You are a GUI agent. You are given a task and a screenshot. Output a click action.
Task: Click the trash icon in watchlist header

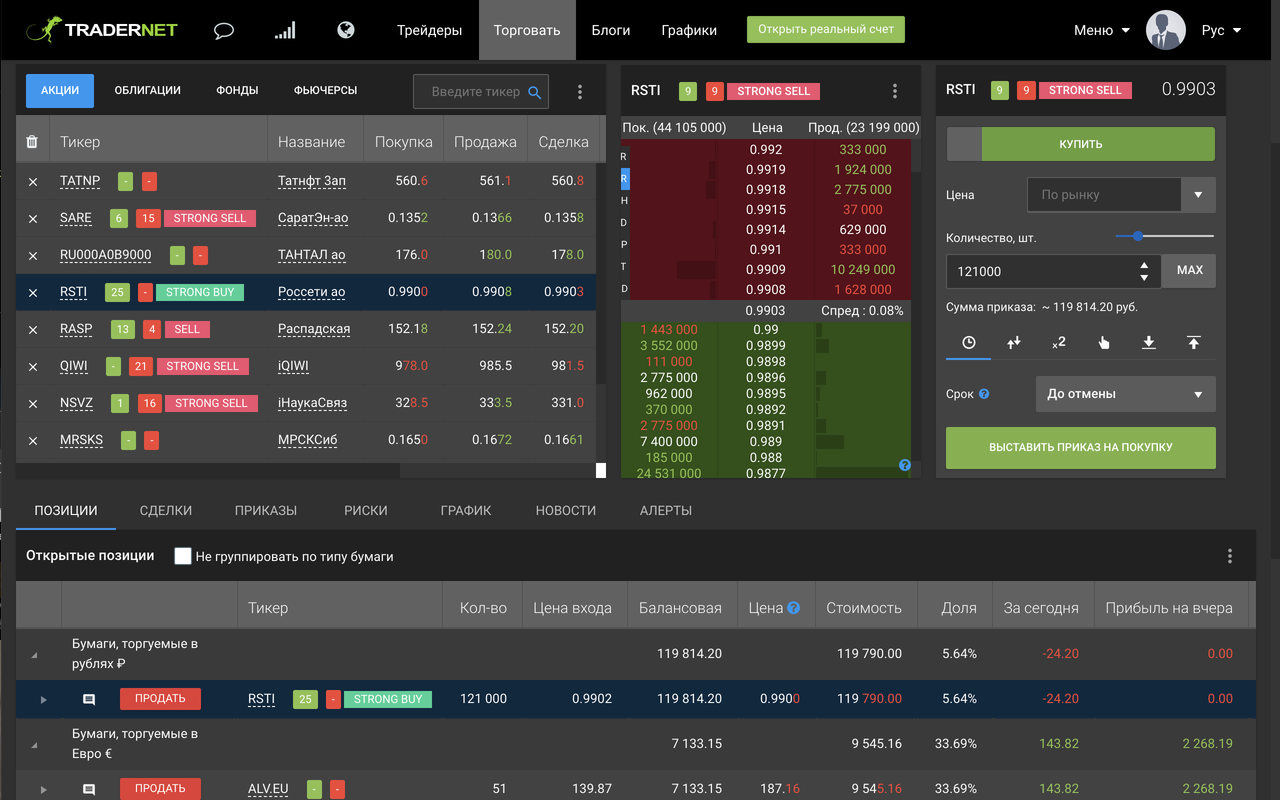tap(32, 142)
